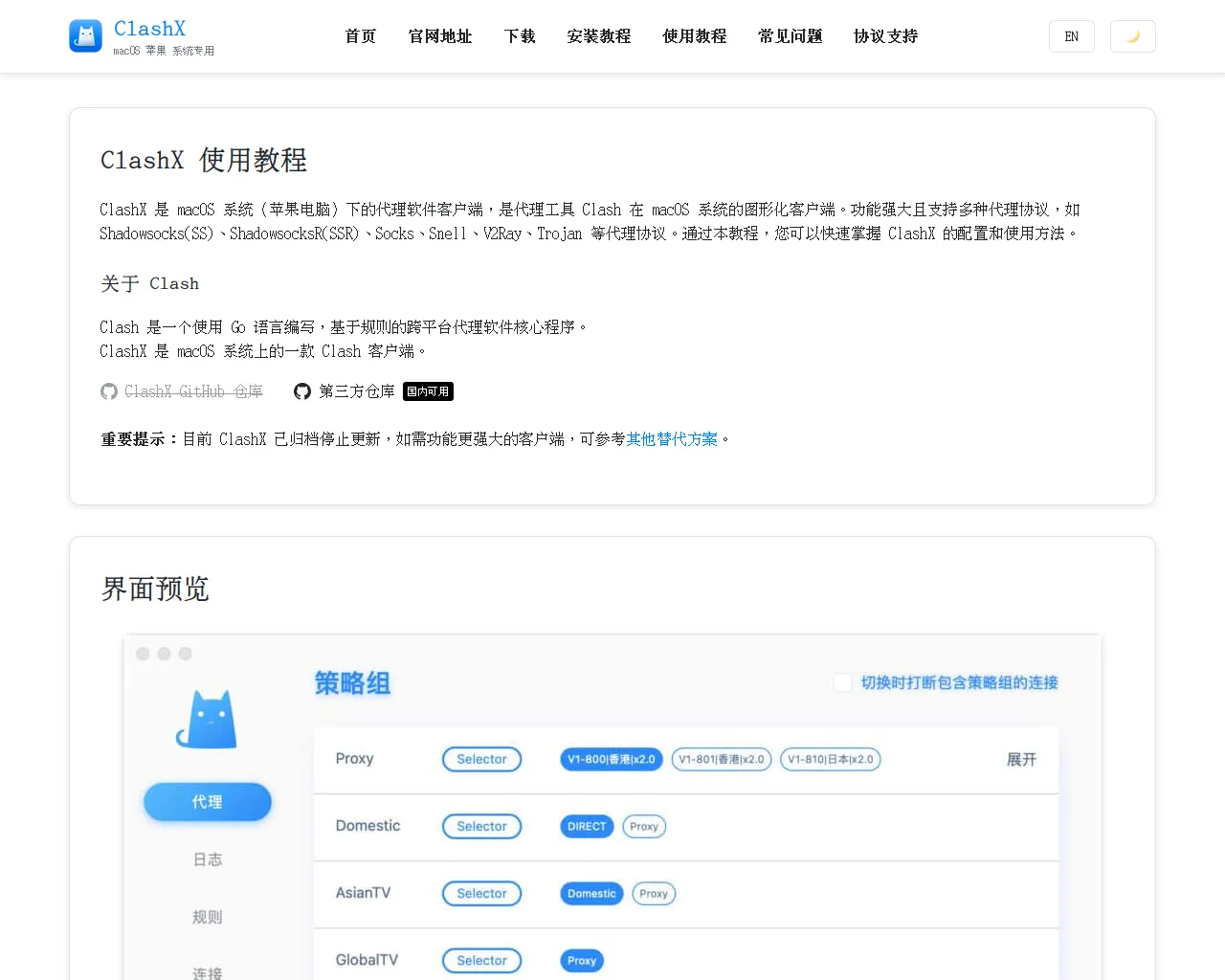Click the GlobalTV group name label
The image size is (1225, 980).
pyautogui.click(x=367, y=959)
